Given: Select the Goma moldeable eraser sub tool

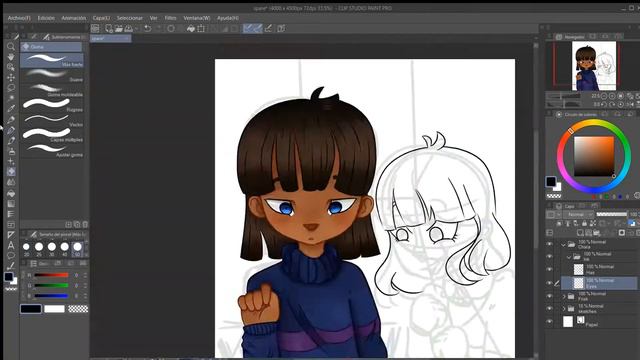Looking at the screenshot, I should (52, 90).
